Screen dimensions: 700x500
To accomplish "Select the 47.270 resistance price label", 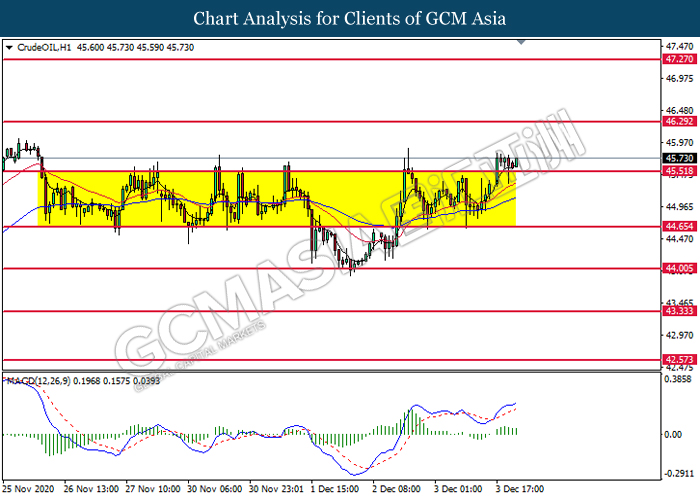I will click(679, 59).
